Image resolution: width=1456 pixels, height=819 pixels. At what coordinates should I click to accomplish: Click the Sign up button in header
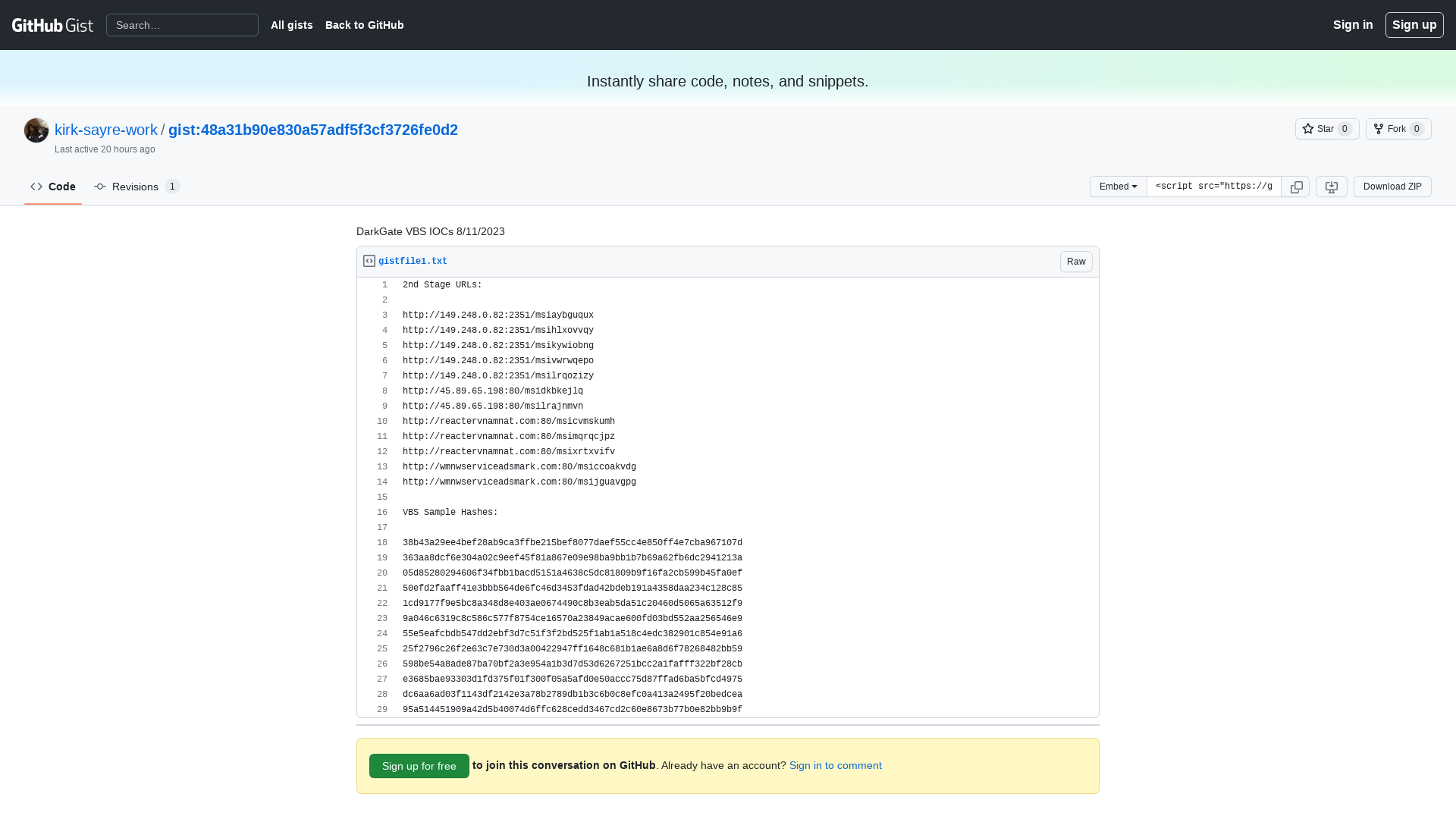[x=1414, y=24]
